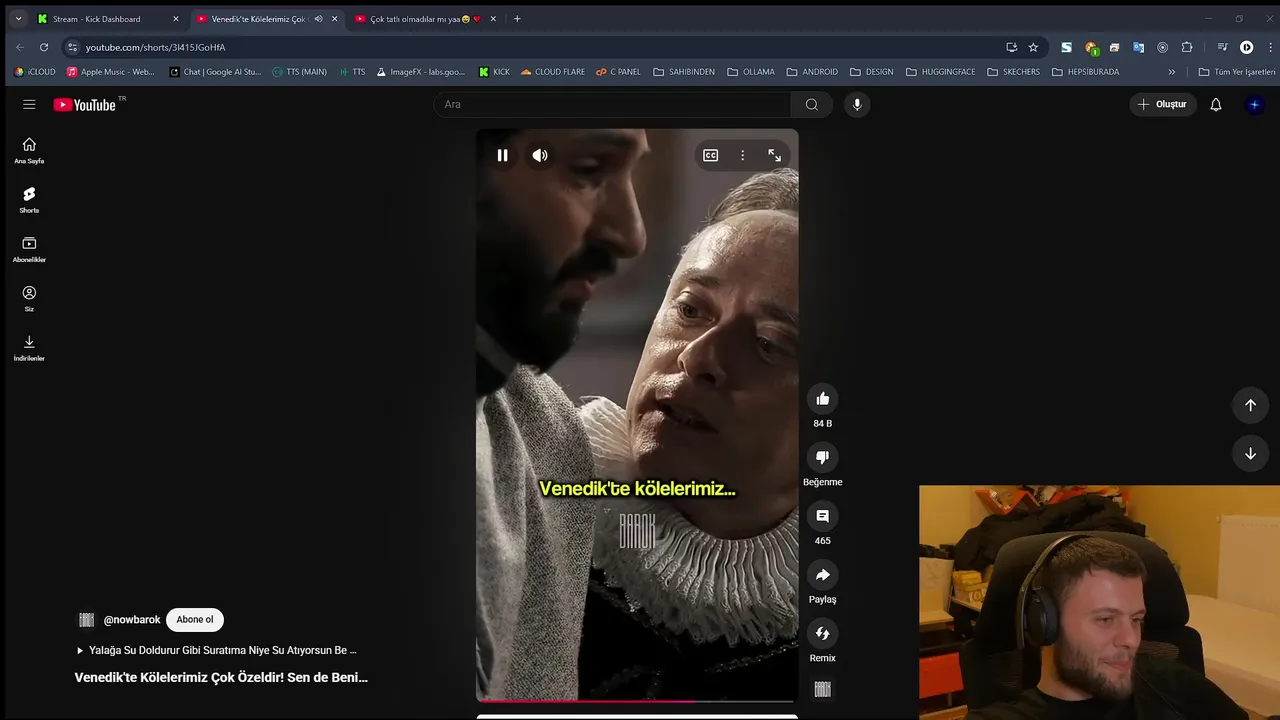Image resolution: width=1280 pixels, height=720 pixels.
Task: Toggle closed captions on the Short
Action: coord(710,155)
